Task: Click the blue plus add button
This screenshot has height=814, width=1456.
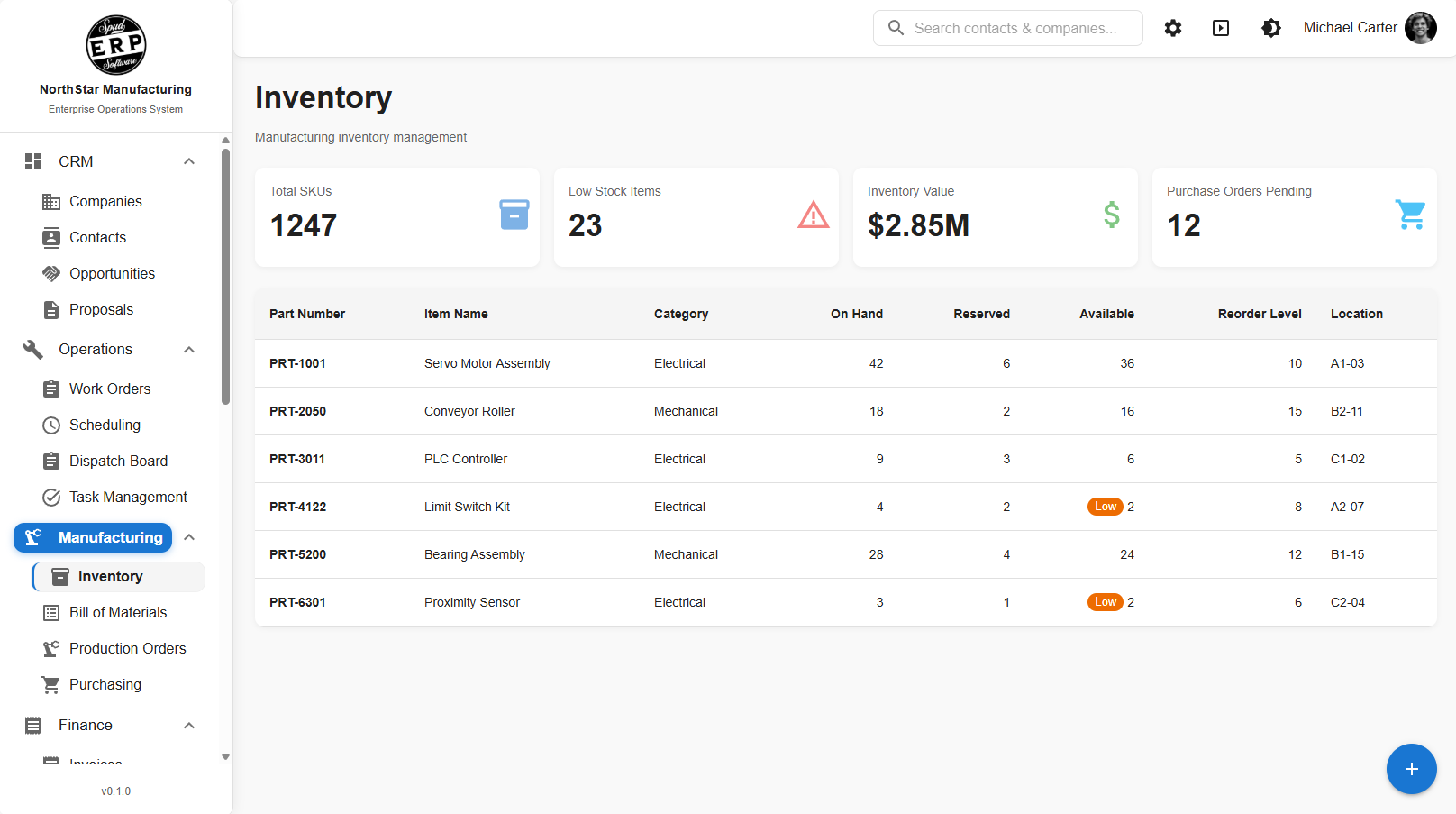Action: coord(1411,769)
